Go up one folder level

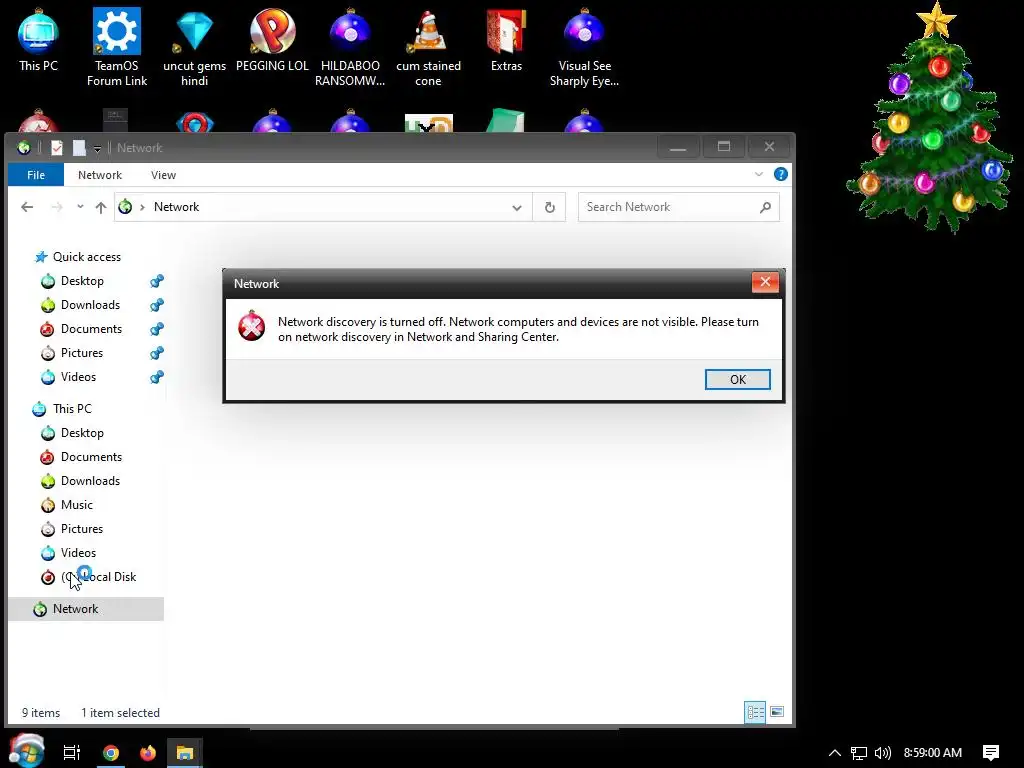point(101,207)
